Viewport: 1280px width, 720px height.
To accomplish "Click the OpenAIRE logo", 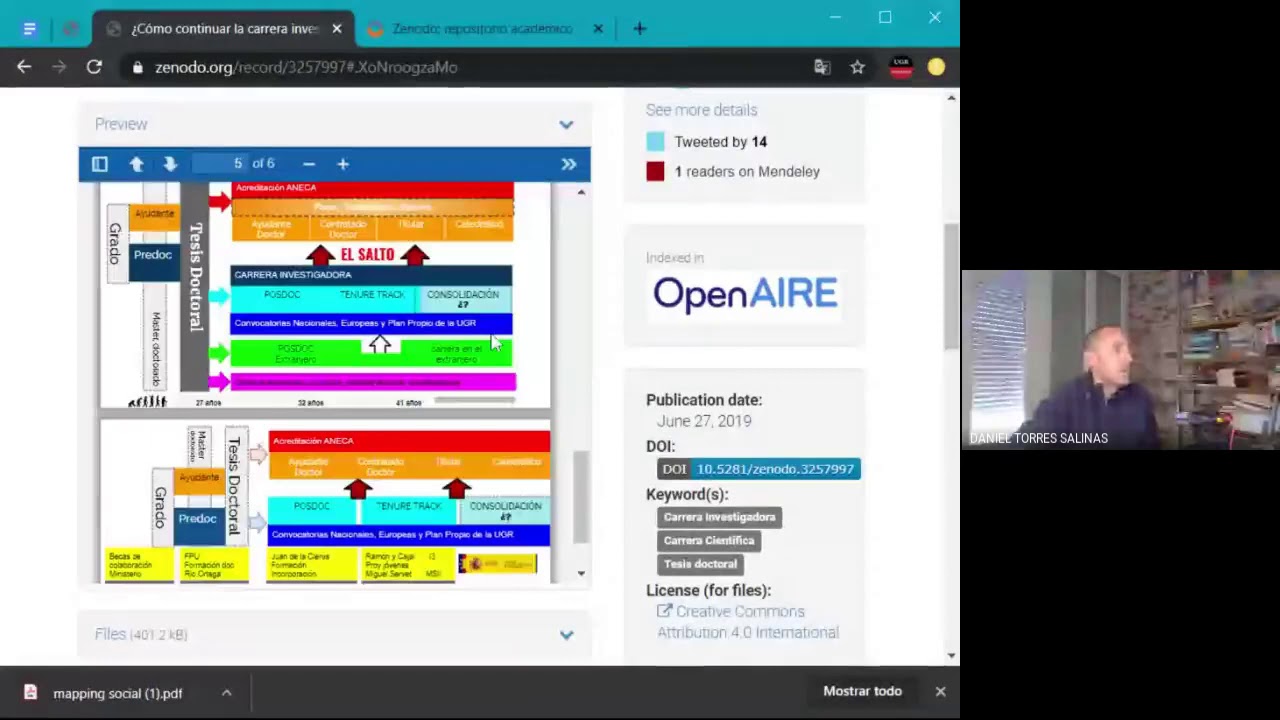I will point(745,294).
